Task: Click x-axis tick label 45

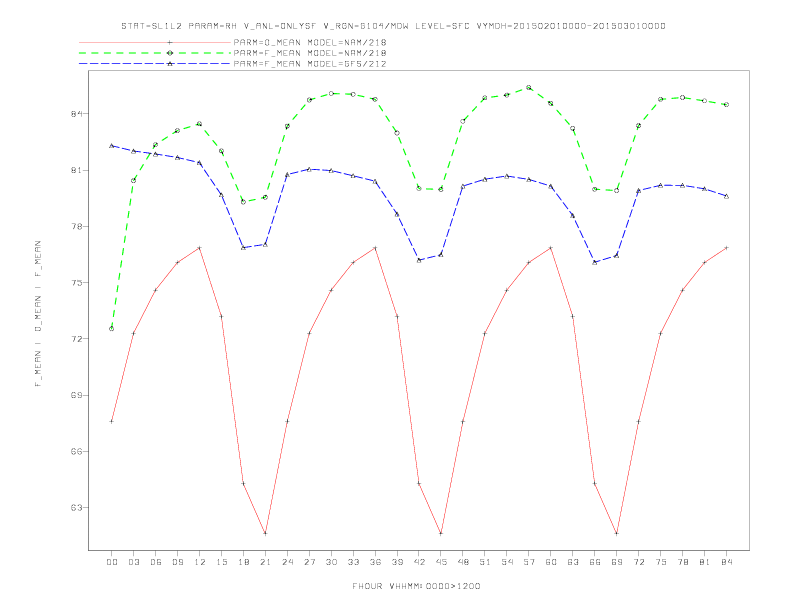Action: tap(441, 562)
